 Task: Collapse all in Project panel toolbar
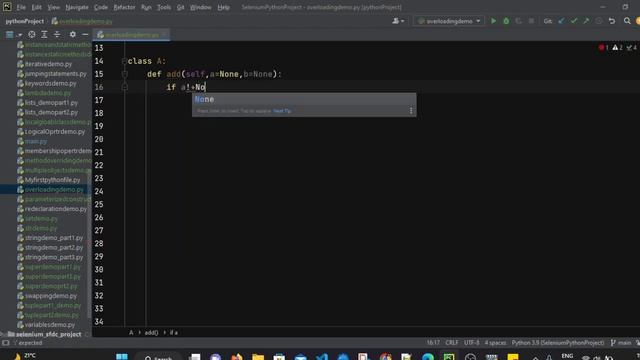coord(57,35)
